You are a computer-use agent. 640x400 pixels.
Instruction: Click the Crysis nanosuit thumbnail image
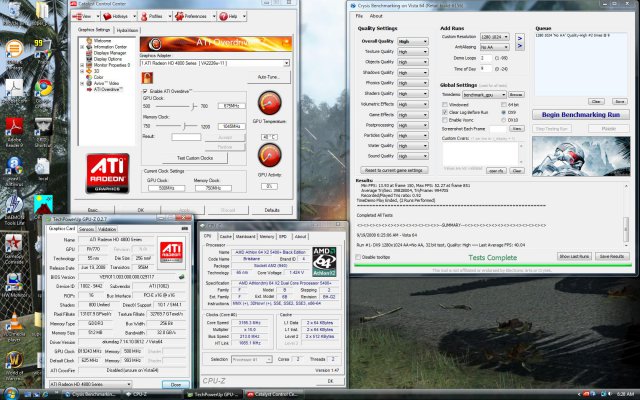pos(581,156)
